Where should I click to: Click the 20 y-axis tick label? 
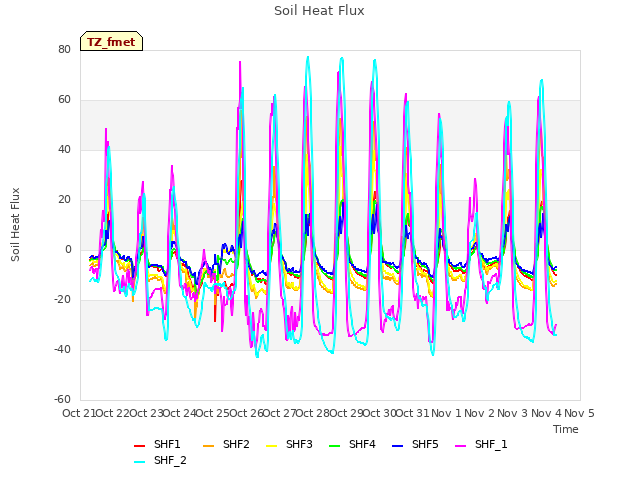click(64, 200)
